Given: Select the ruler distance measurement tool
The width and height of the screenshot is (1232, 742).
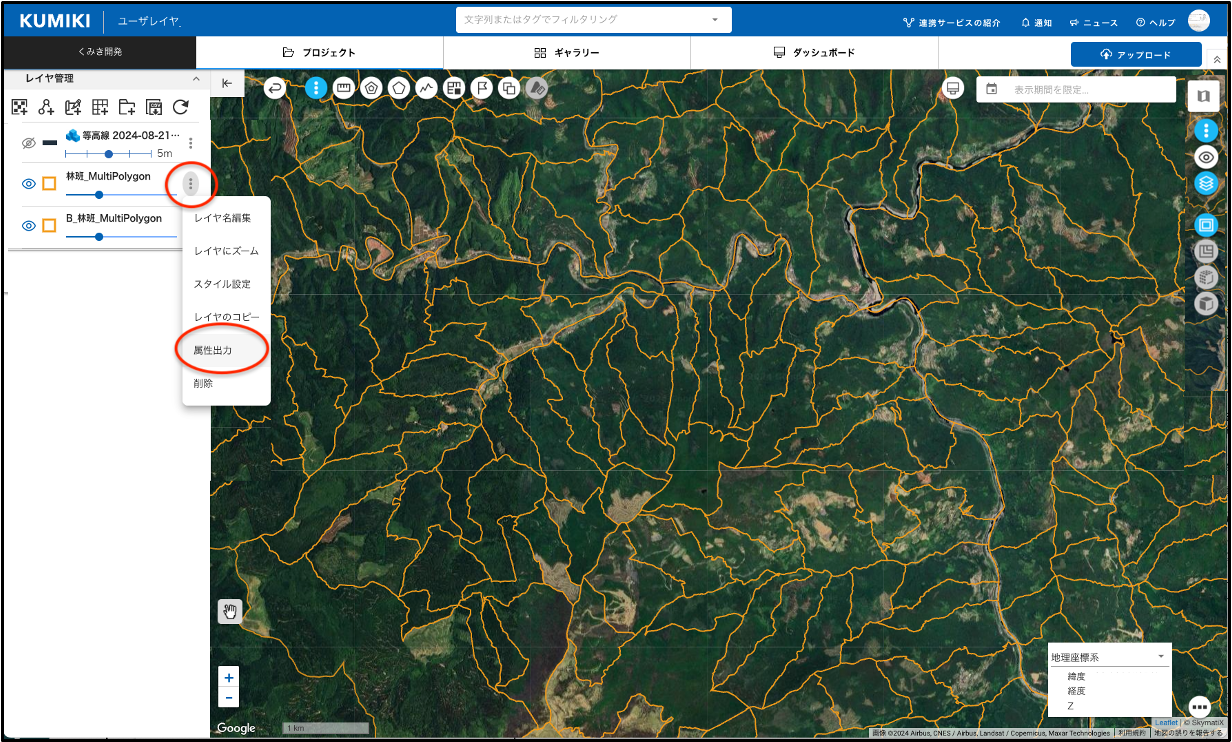Looking at the screenshot, I should 344,88.
